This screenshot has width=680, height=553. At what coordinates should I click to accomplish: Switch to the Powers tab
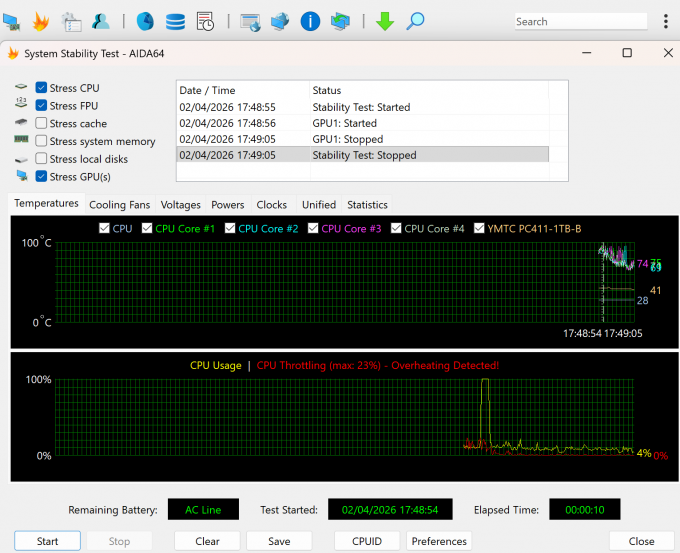[228, 205]
